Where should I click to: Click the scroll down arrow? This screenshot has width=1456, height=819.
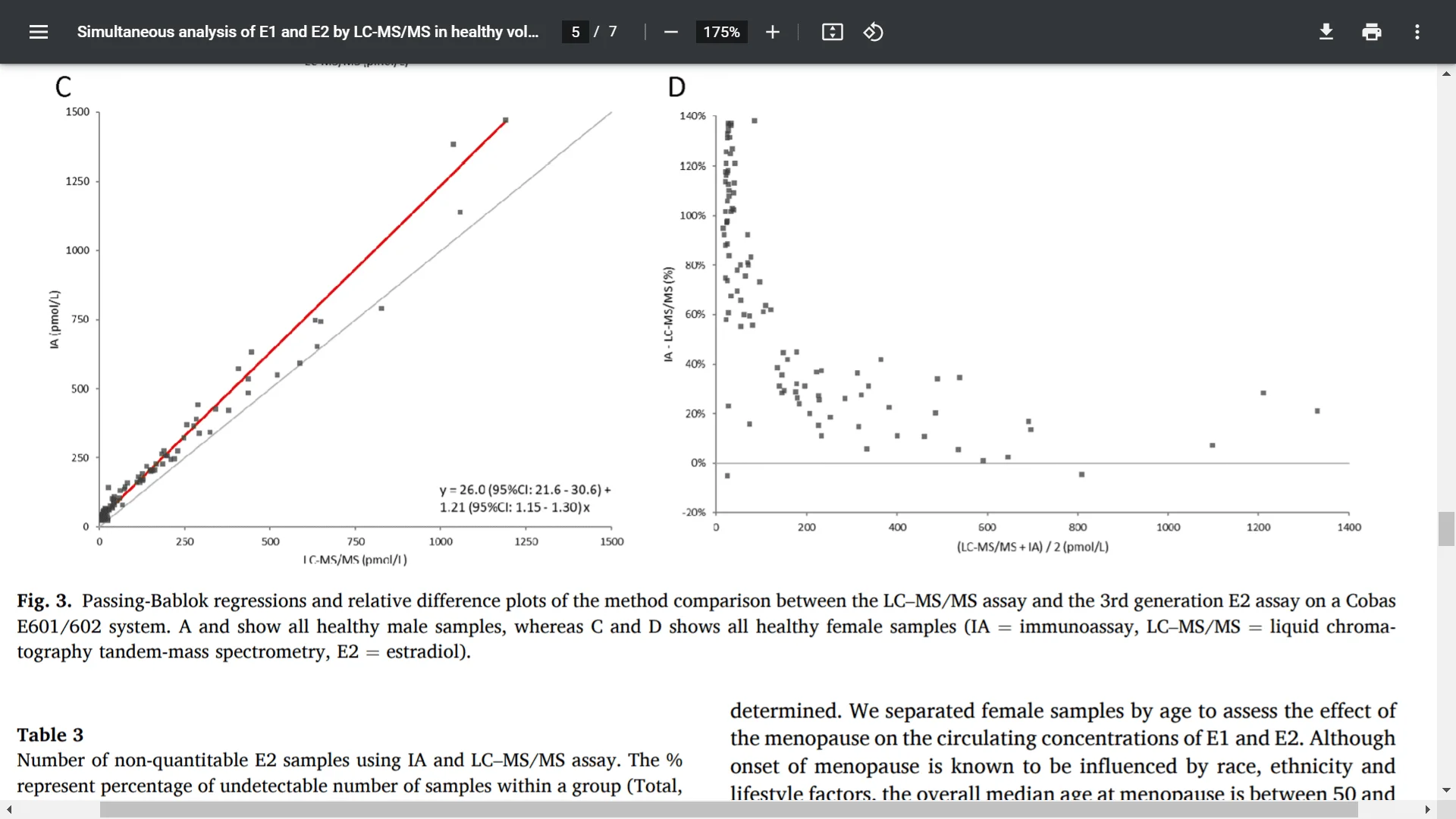pos(1446,790)
